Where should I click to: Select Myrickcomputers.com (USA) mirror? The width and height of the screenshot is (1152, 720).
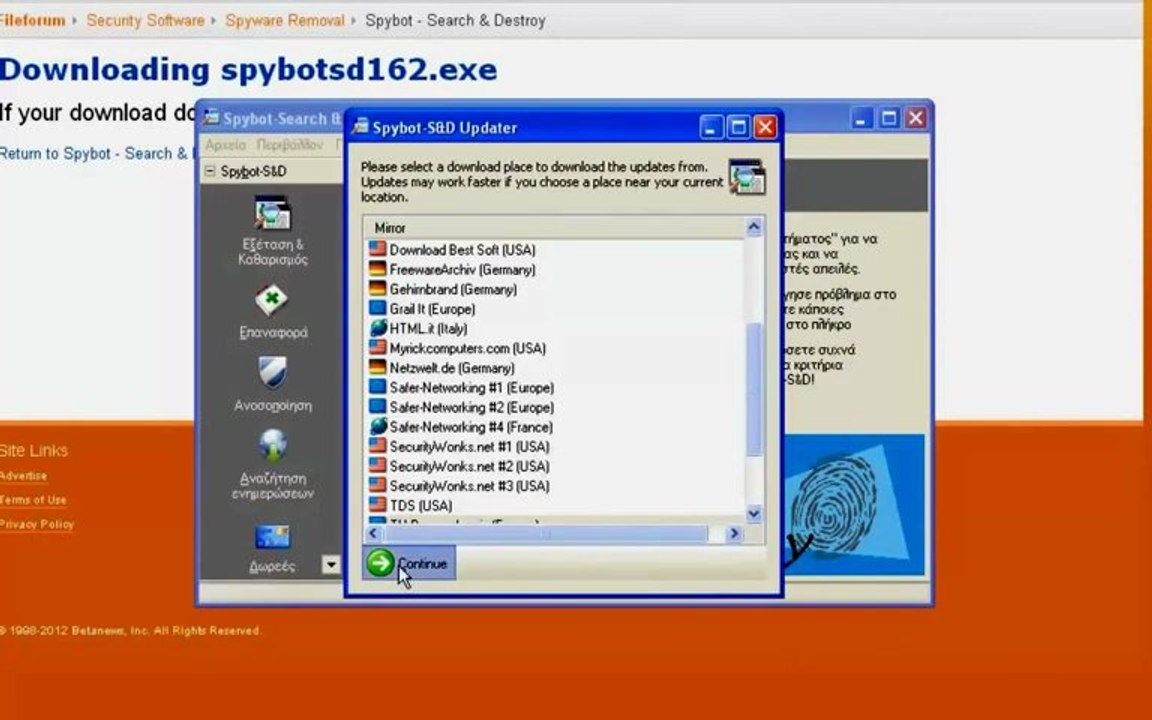[467, 348]
